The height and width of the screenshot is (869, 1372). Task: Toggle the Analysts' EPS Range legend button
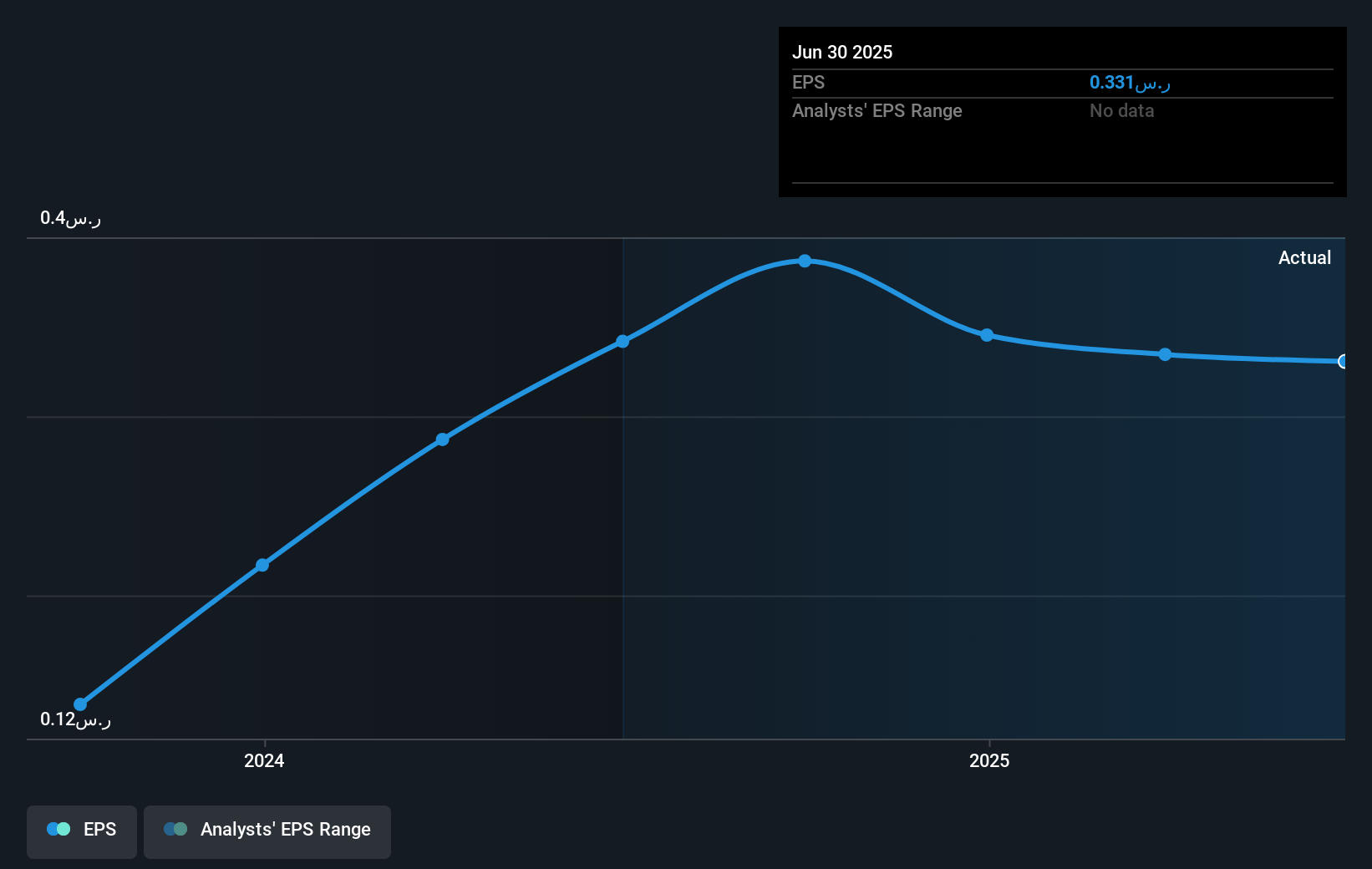tap(267, 831)
